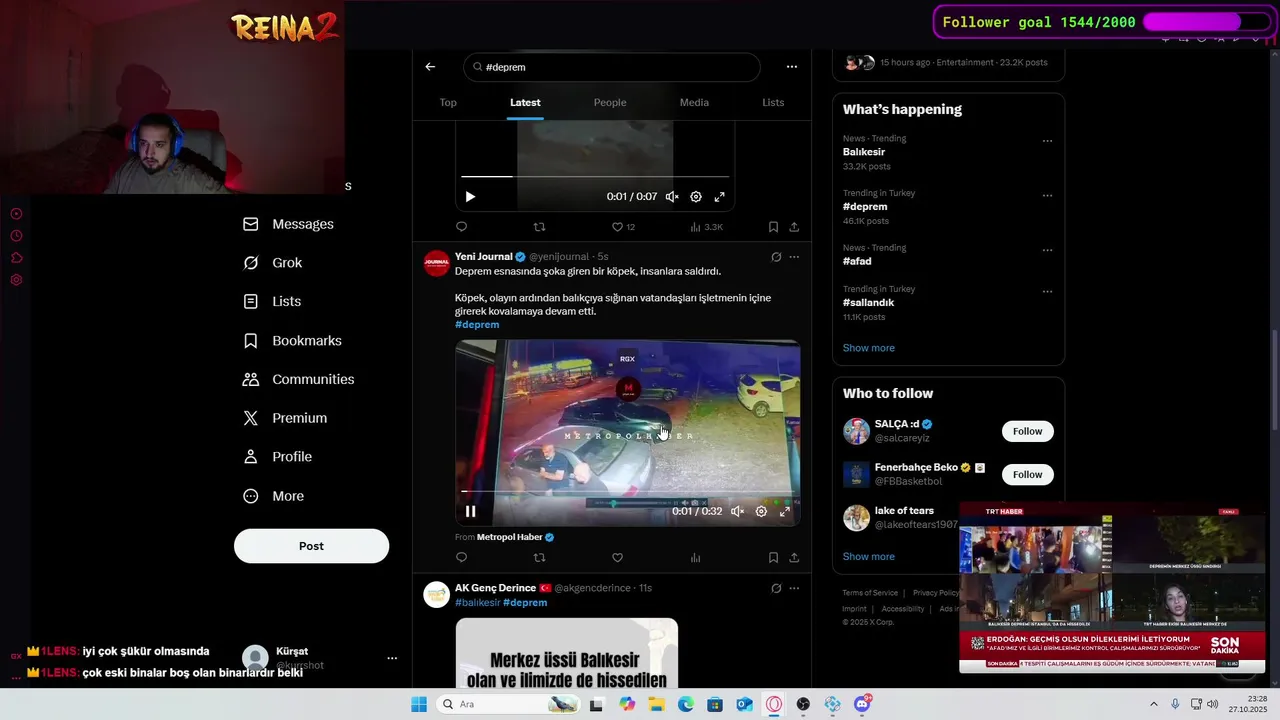The height and width of the screenshot is (720, 1280).
Task: Open Bookmarks in the sidebar
Action: click(x=293, y=341)
